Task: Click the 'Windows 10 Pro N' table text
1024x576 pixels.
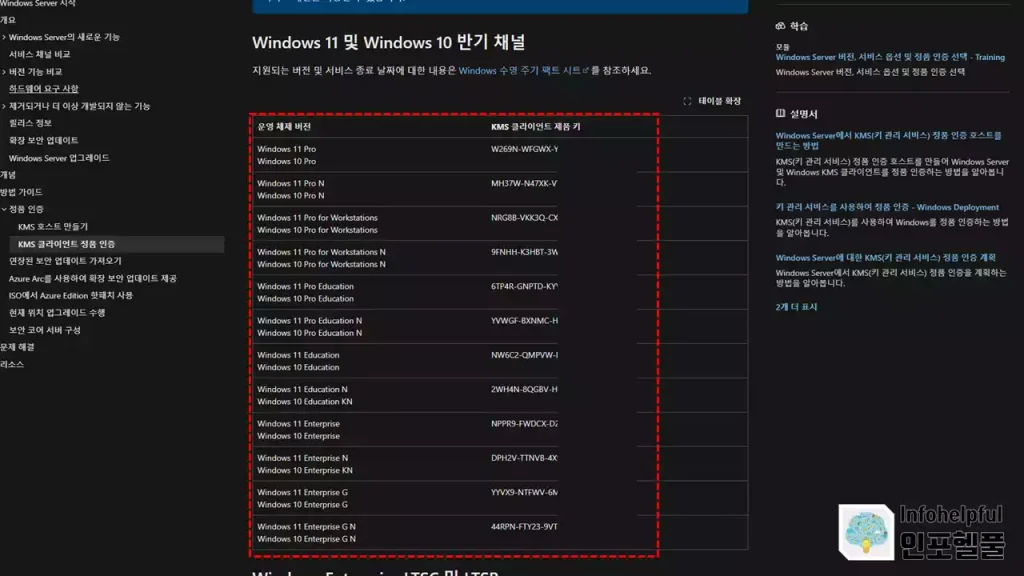Action: pyautogui.click(x=291, y=196)
